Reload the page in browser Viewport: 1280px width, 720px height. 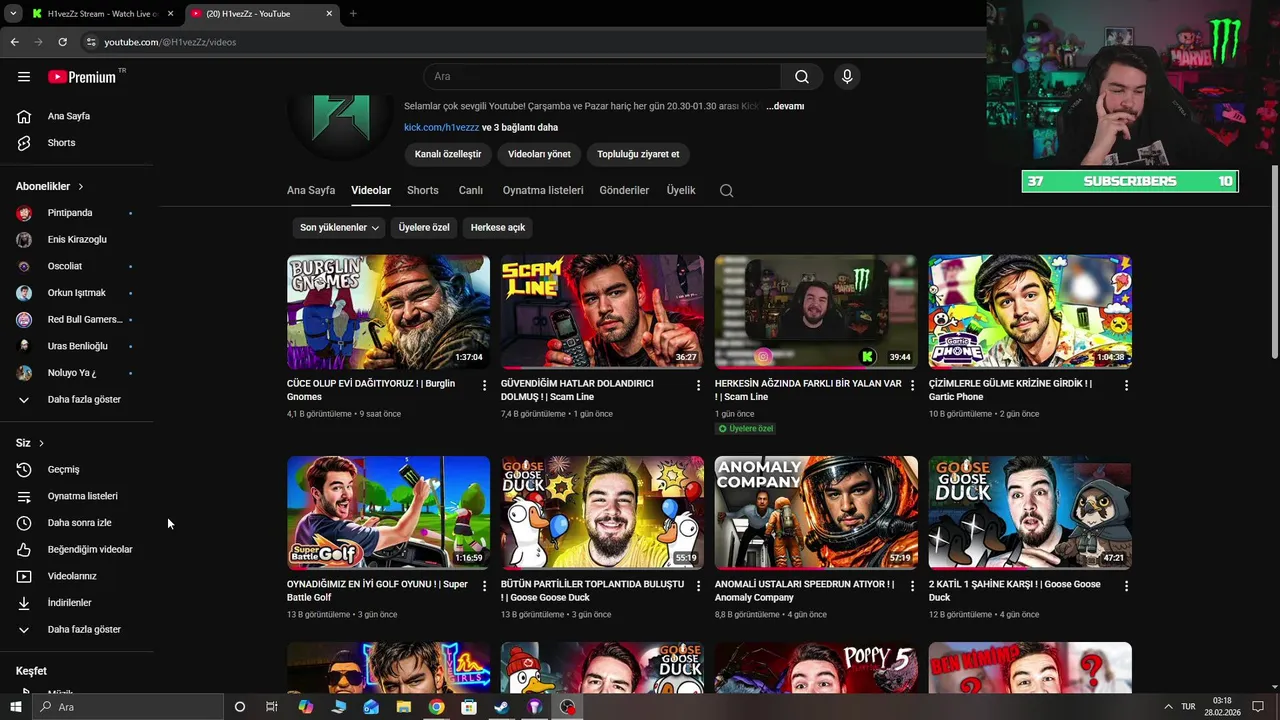tap(62, 42)
